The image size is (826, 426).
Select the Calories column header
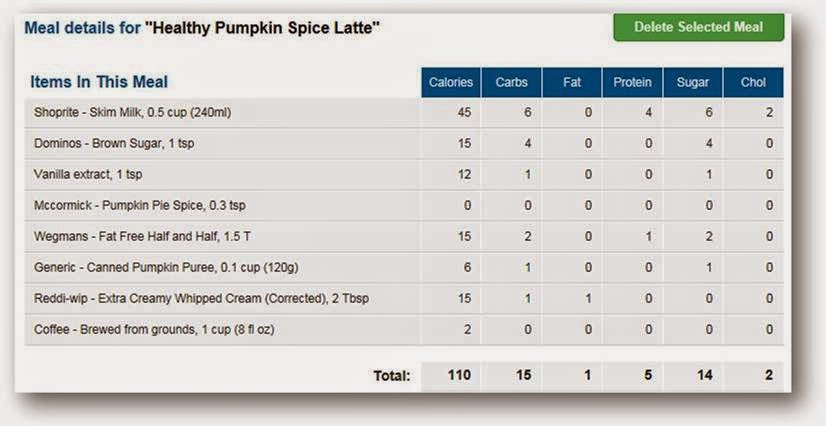coord(451,82)
